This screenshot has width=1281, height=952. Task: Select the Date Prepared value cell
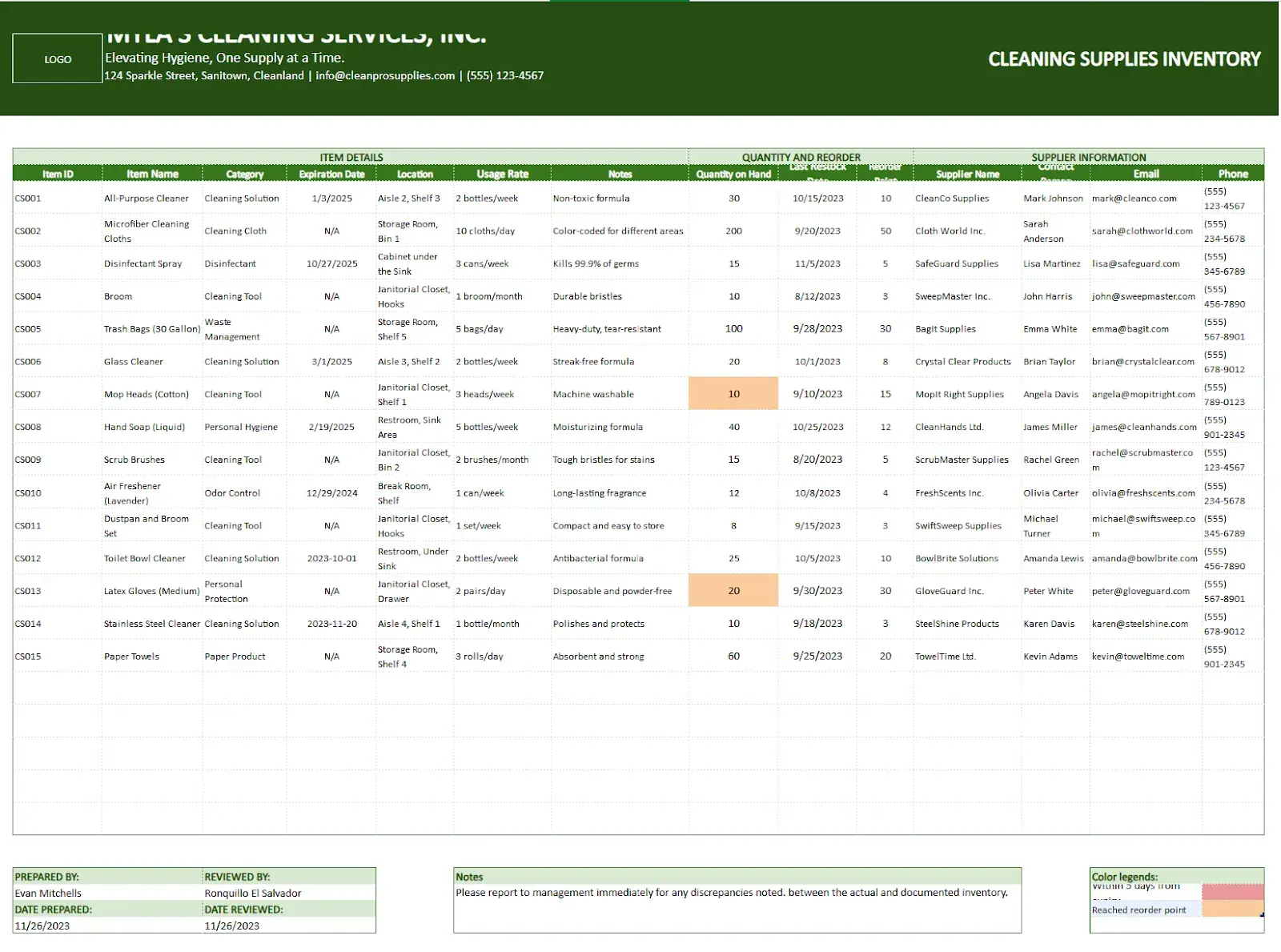click(x=42, y=926)
